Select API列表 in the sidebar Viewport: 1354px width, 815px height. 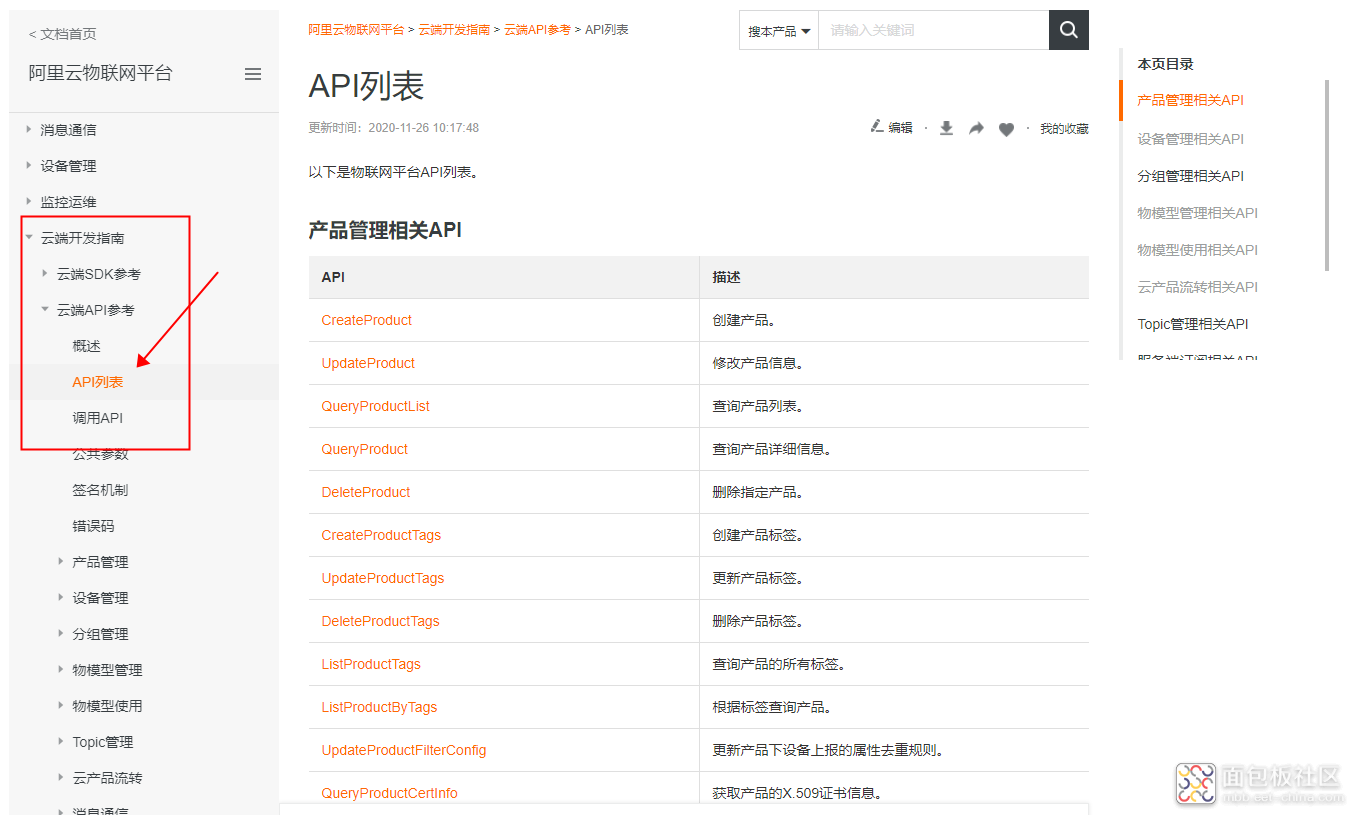pos(98,382)
